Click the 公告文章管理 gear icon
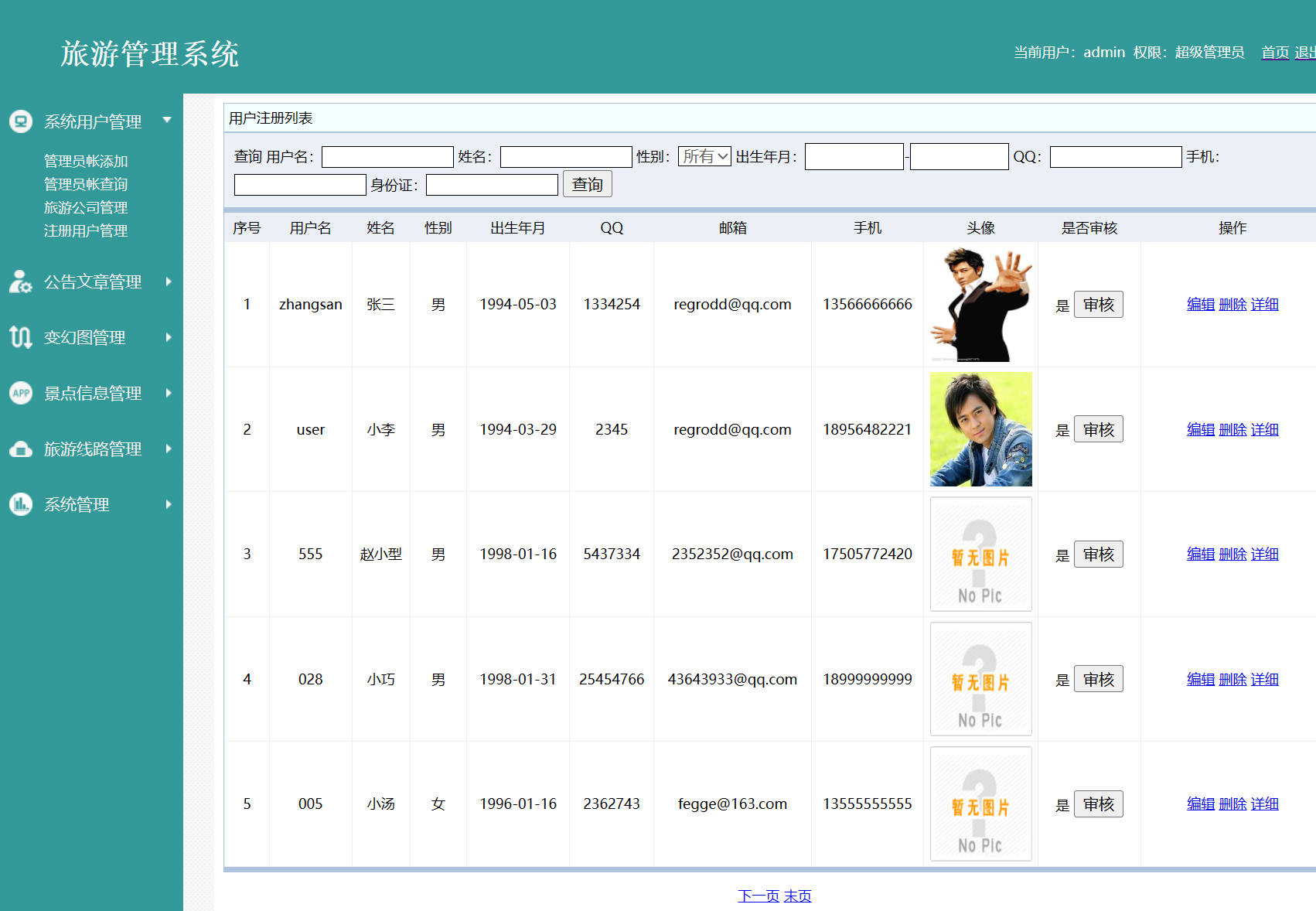Viewport: 1316px width, 911px height. point(20,282)
